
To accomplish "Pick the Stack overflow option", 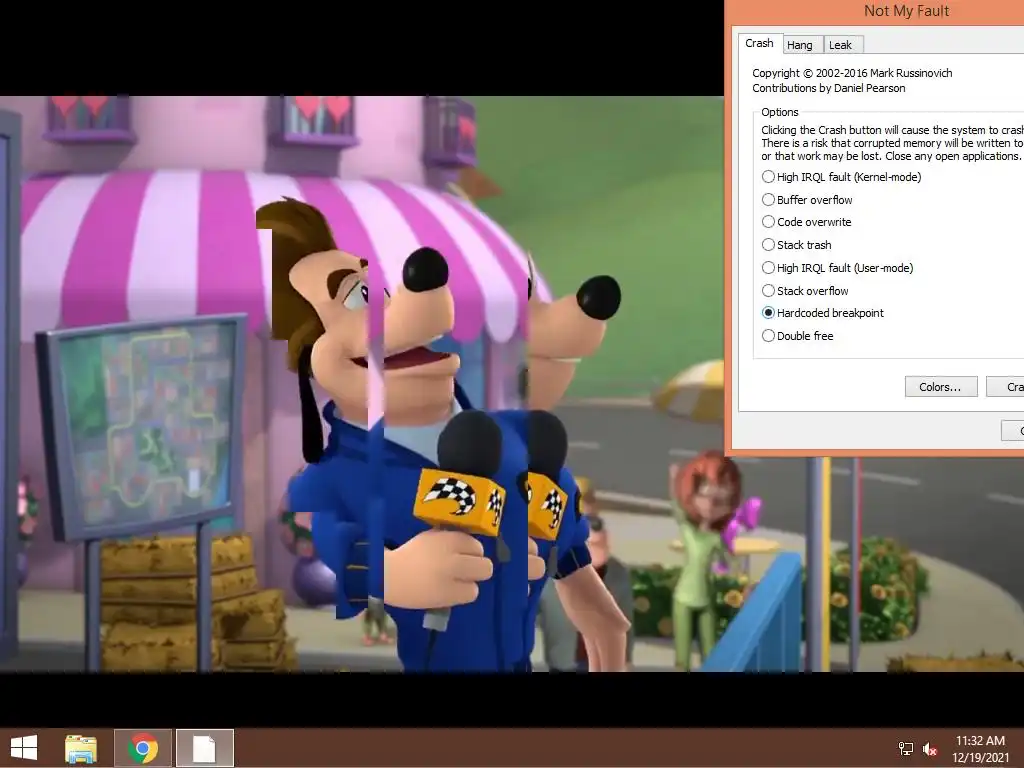I will coord(805,291).
